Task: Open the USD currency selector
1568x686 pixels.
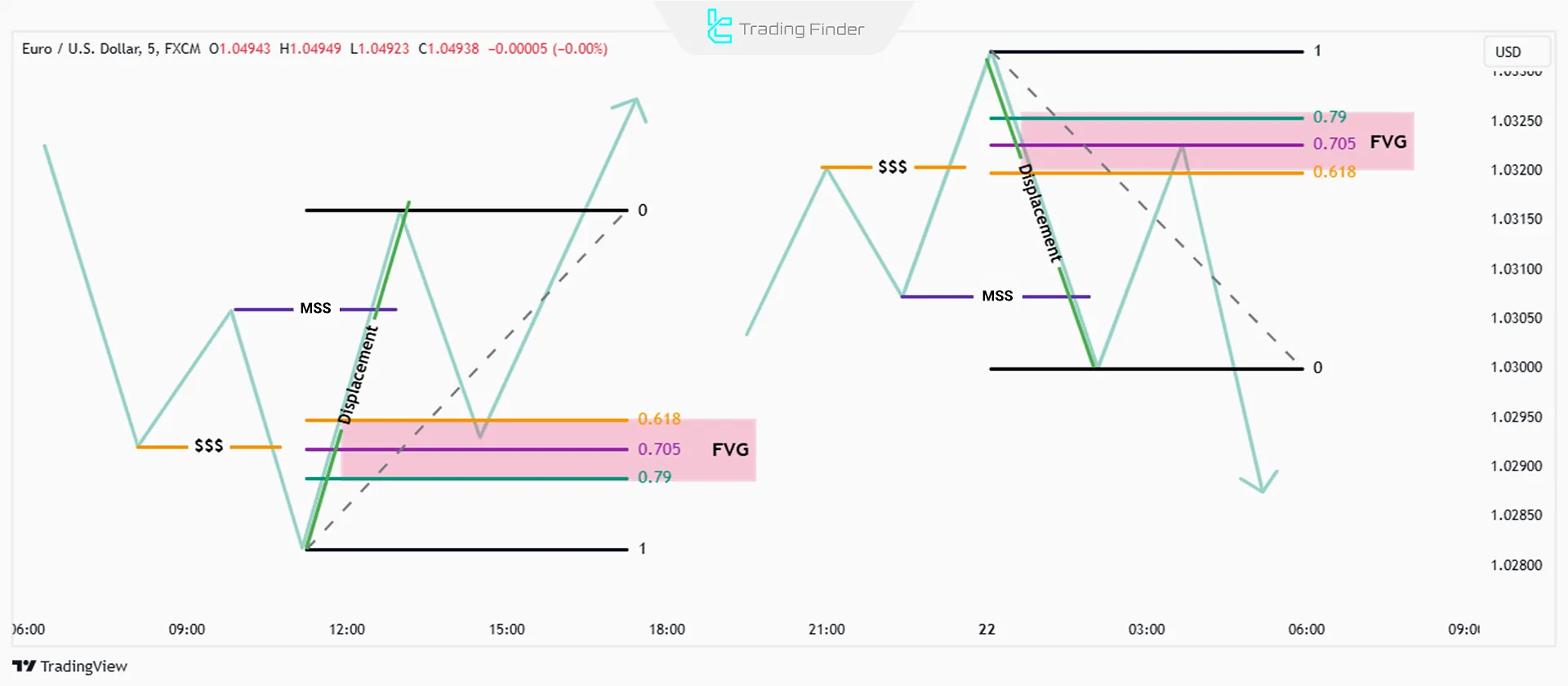Action: pos(1516,52)
